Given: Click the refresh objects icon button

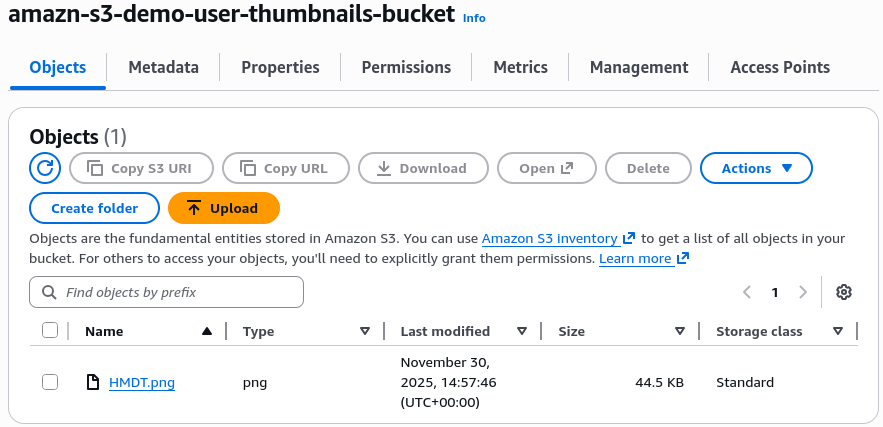Looking at the screenshot, I should click(x=45, y=168).
